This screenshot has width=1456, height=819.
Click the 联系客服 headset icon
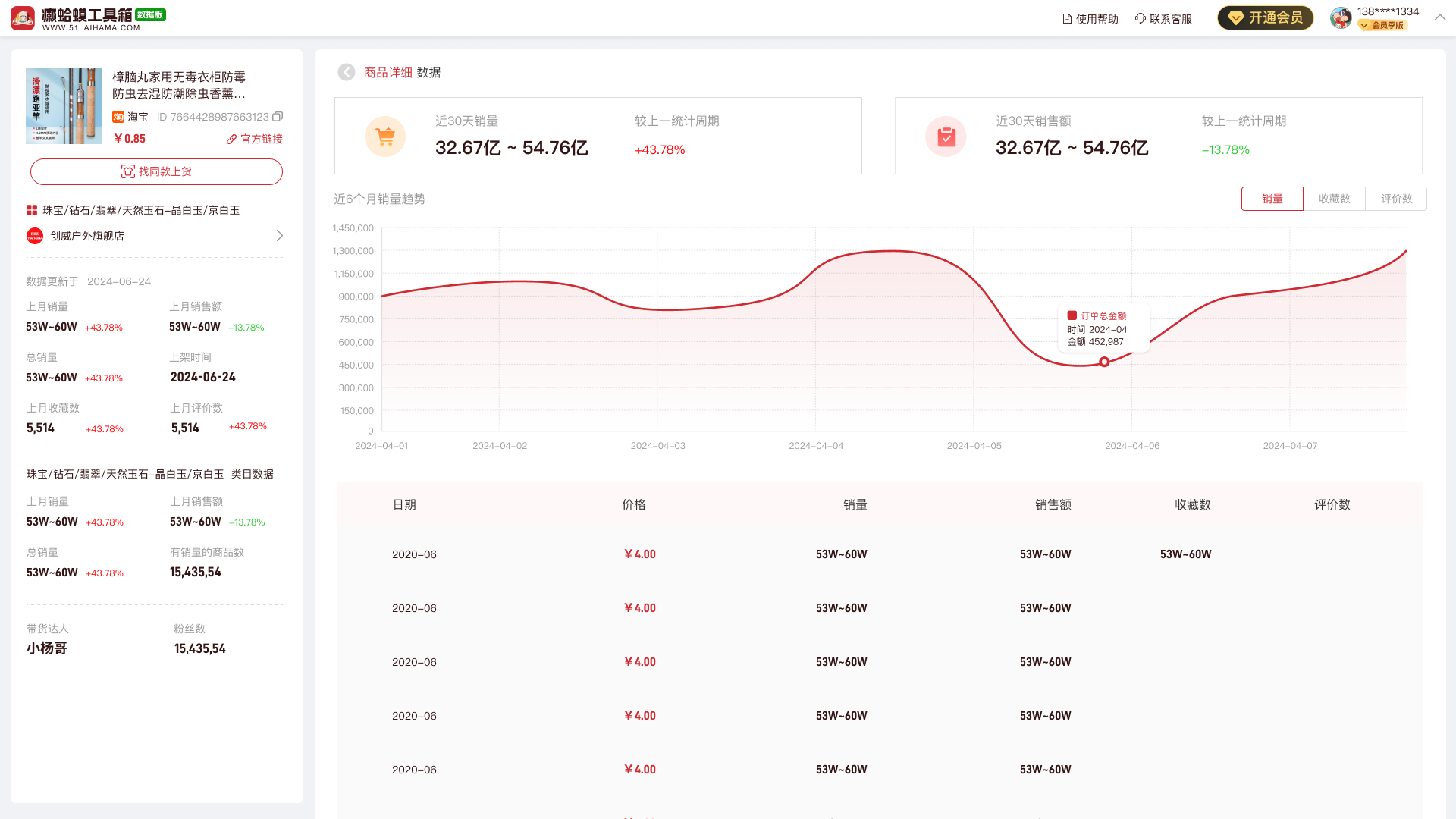coord(1141,18)
